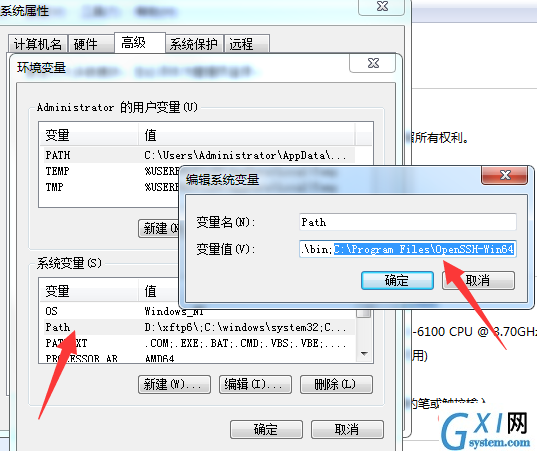Select system variable PATHEXT row
This screenshot has height=451, width=537.
click(x=198, y=343)
